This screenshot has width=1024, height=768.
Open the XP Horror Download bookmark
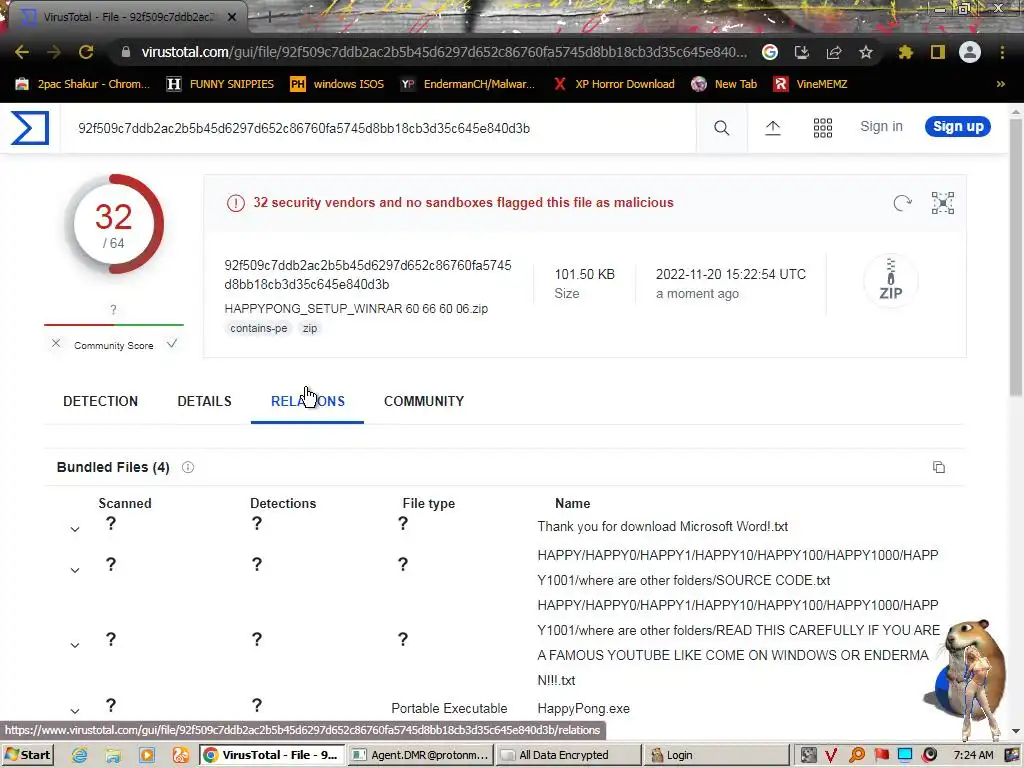pos(614,84)
